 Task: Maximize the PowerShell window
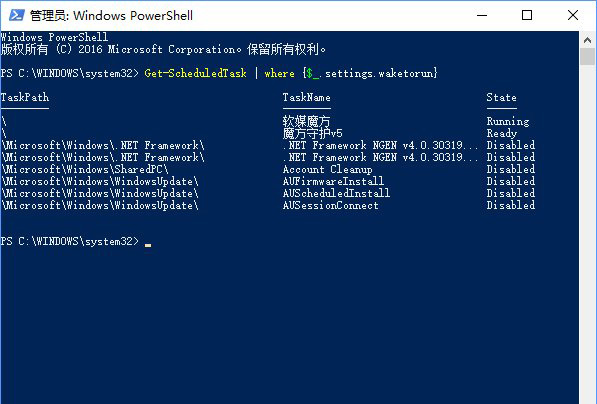point(527,15)
